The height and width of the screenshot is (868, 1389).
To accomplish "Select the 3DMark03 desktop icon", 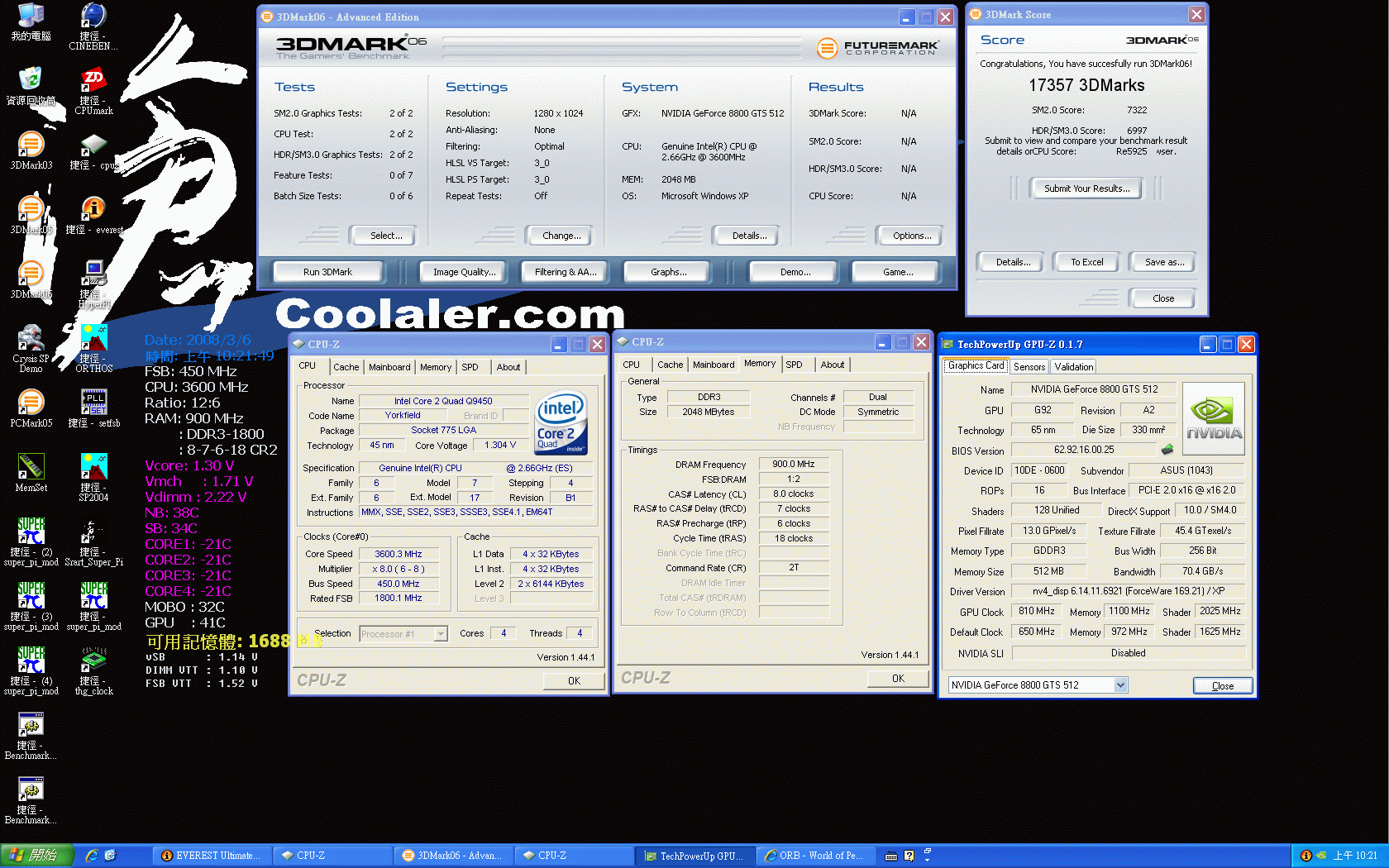I will pos(31,150).
